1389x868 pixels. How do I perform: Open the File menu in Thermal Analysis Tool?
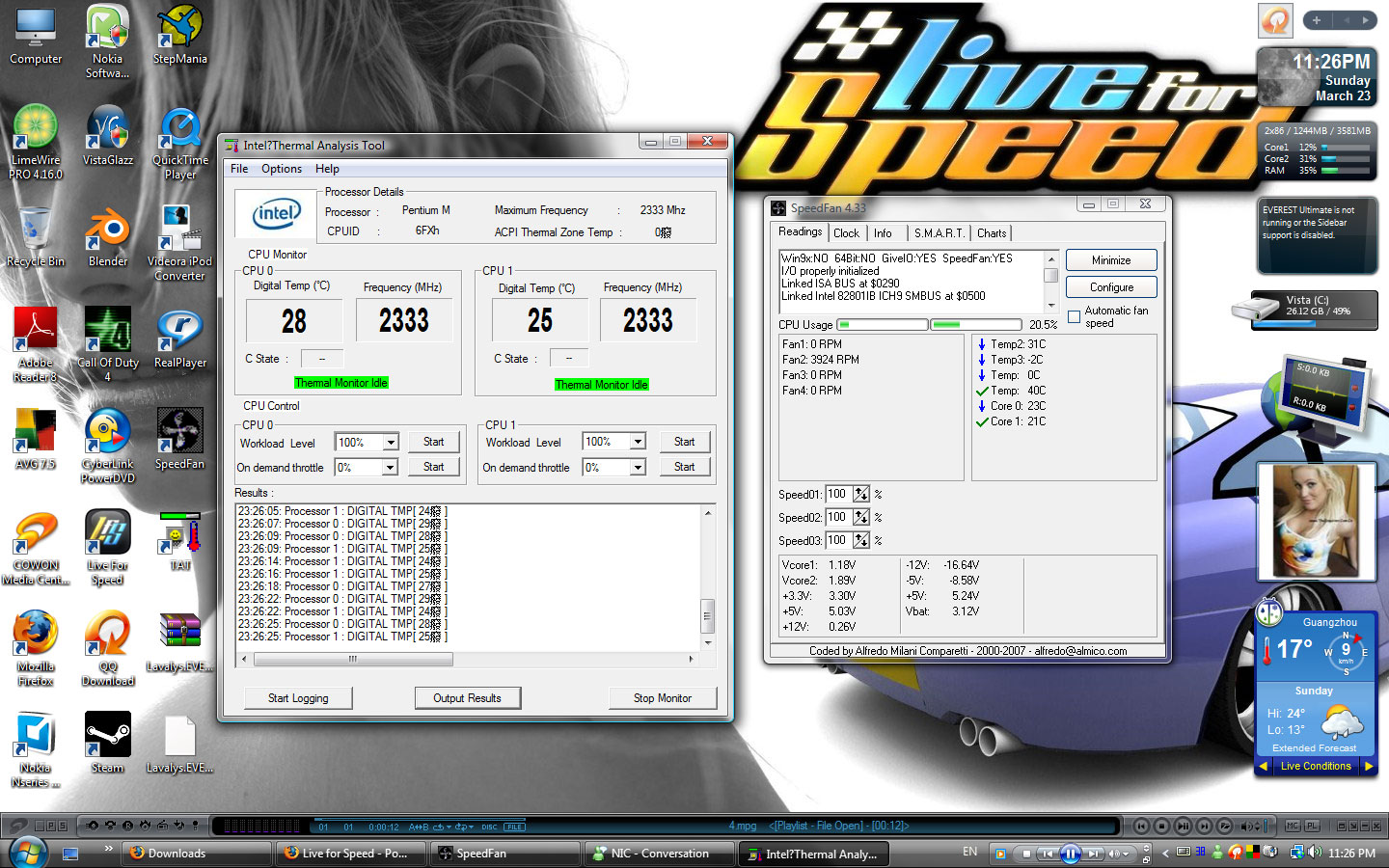pyautogui.click(x=239, y=169)
